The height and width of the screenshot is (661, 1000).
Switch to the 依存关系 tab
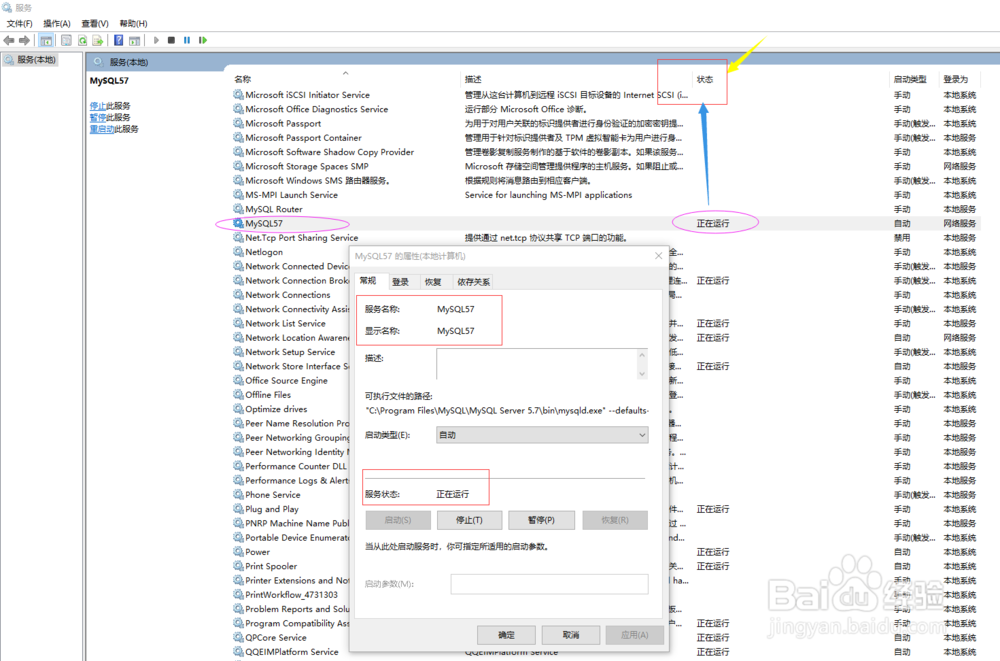coord(473,282)
